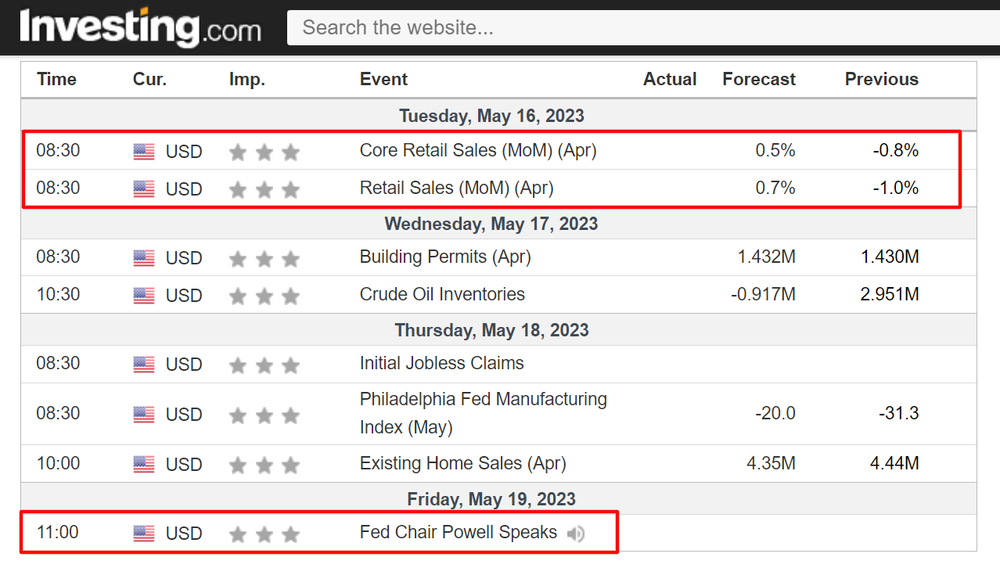Click the Actual column header
Viewport: 1000px width, 564px height.
670,79
